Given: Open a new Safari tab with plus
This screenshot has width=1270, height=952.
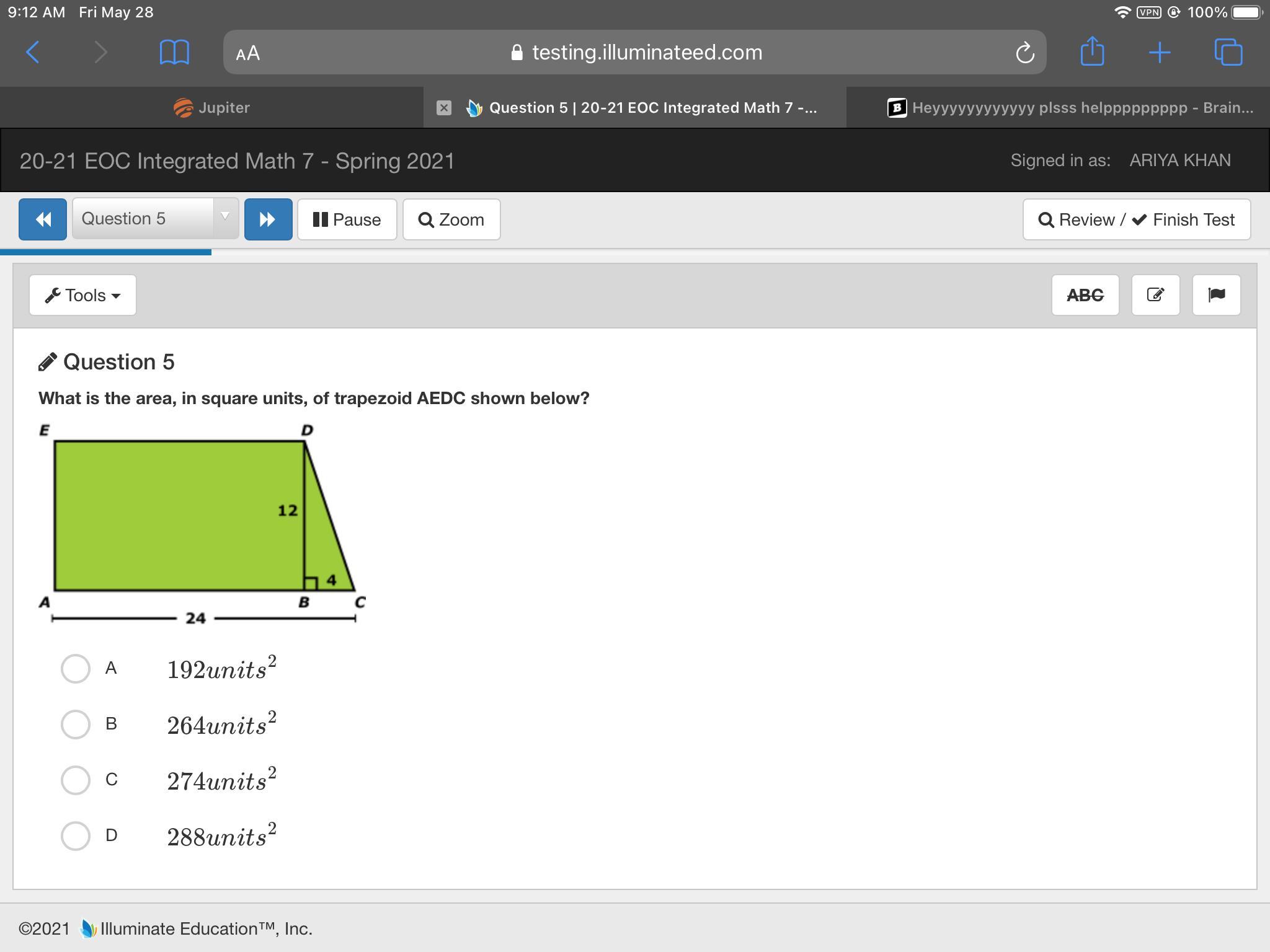Looking at the screenshot, I should point(1159,52).
